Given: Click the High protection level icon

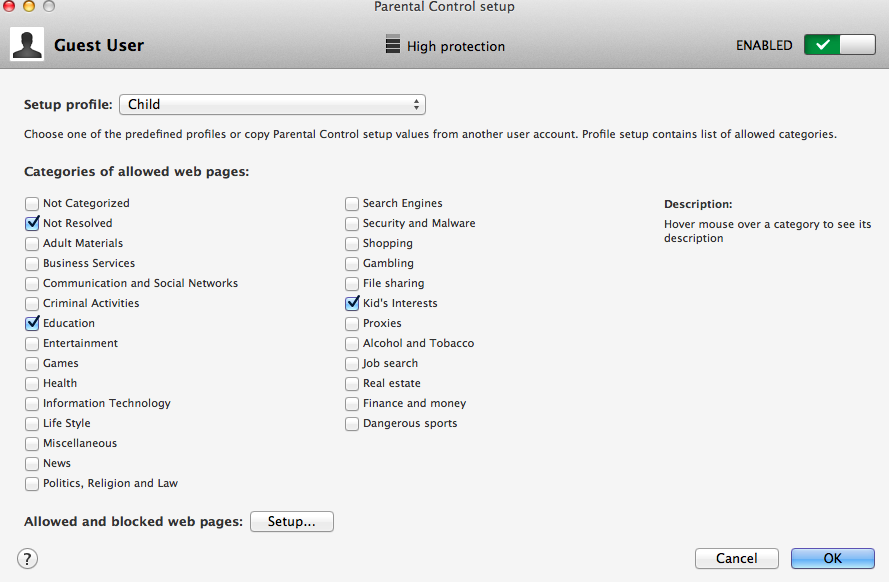Looking at the screenshot, I should [x=392, y=44].
